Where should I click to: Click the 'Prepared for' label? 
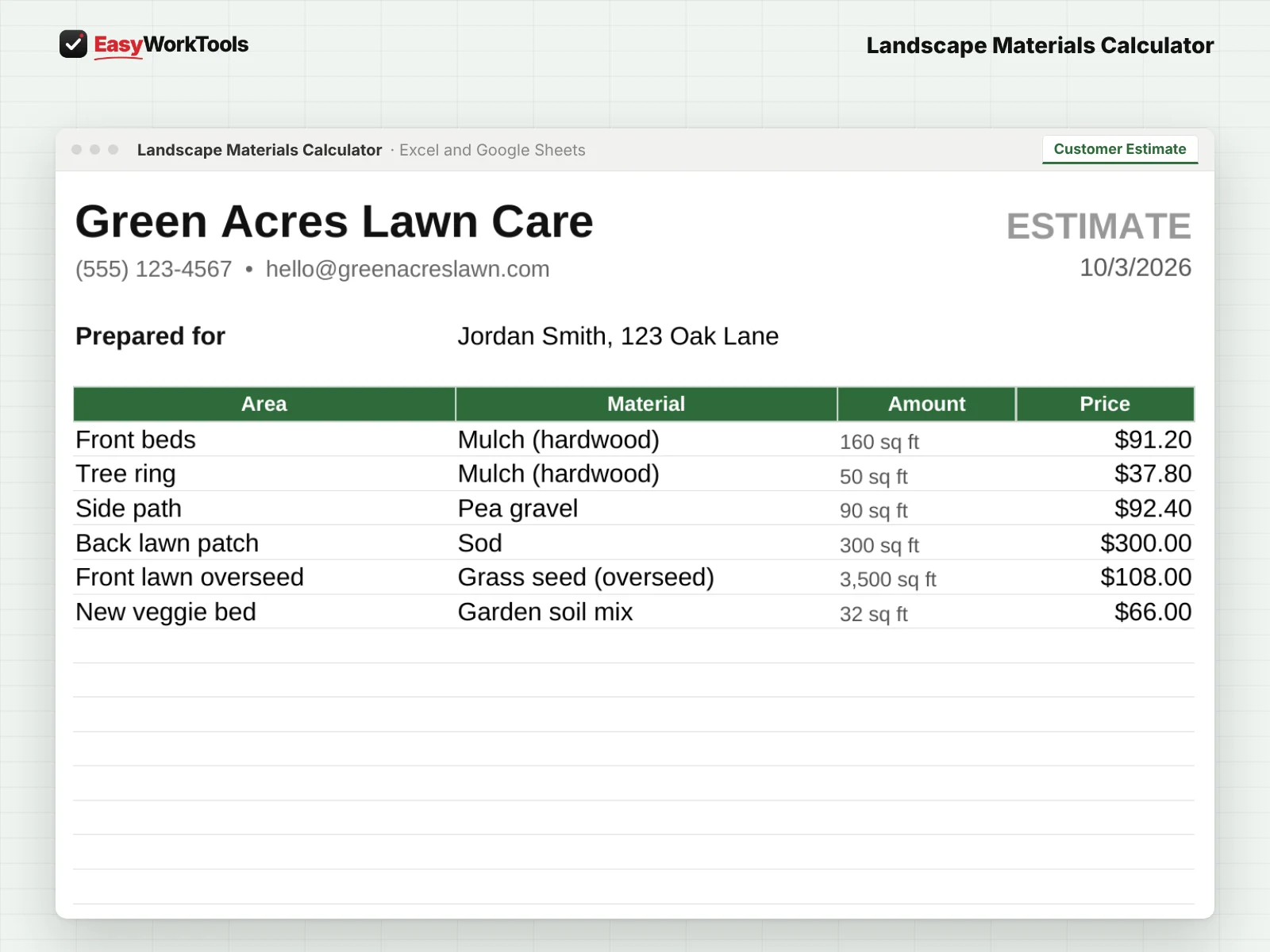tap(150, 336)
